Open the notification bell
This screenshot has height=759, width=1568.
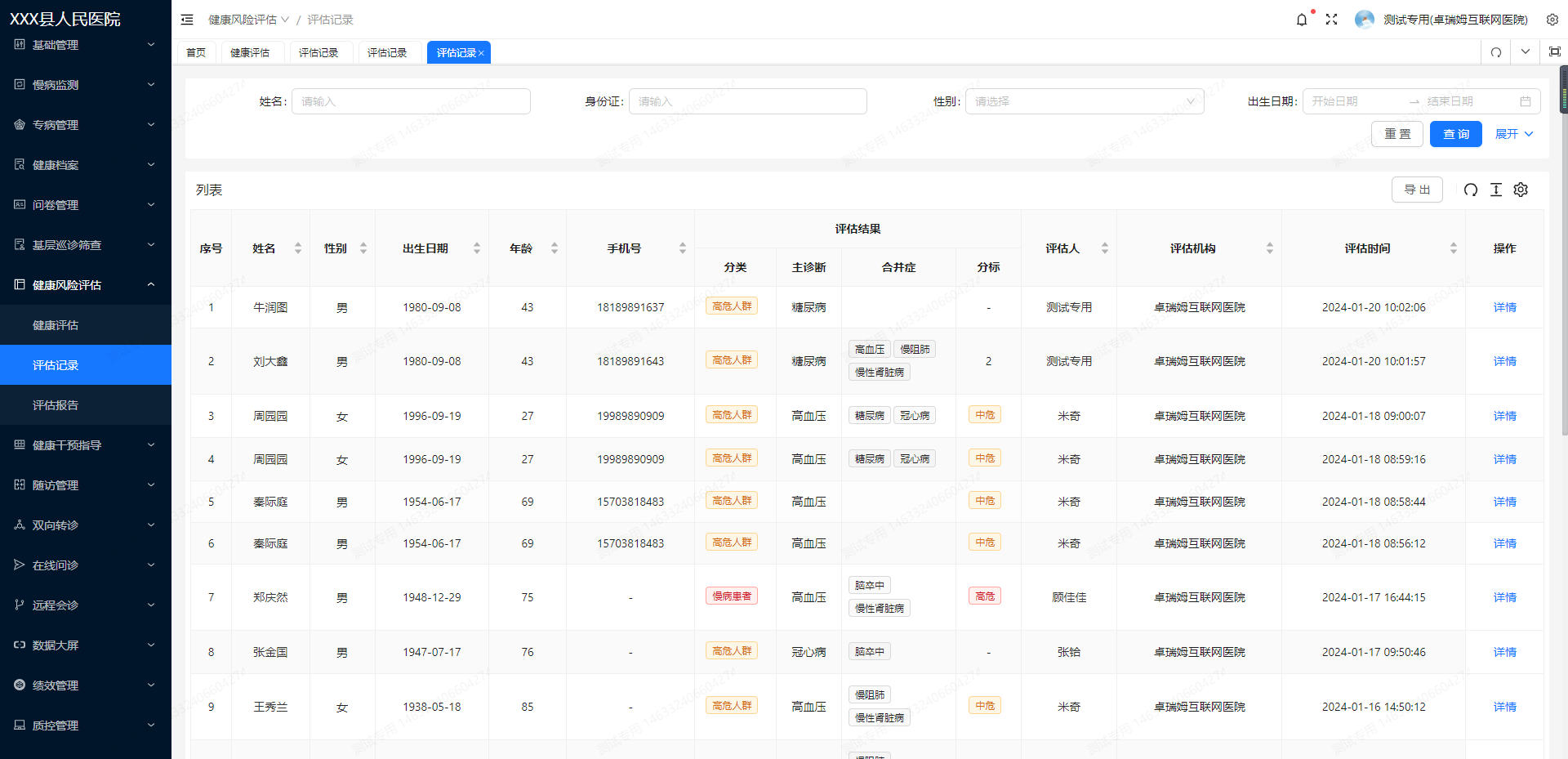1302,20
